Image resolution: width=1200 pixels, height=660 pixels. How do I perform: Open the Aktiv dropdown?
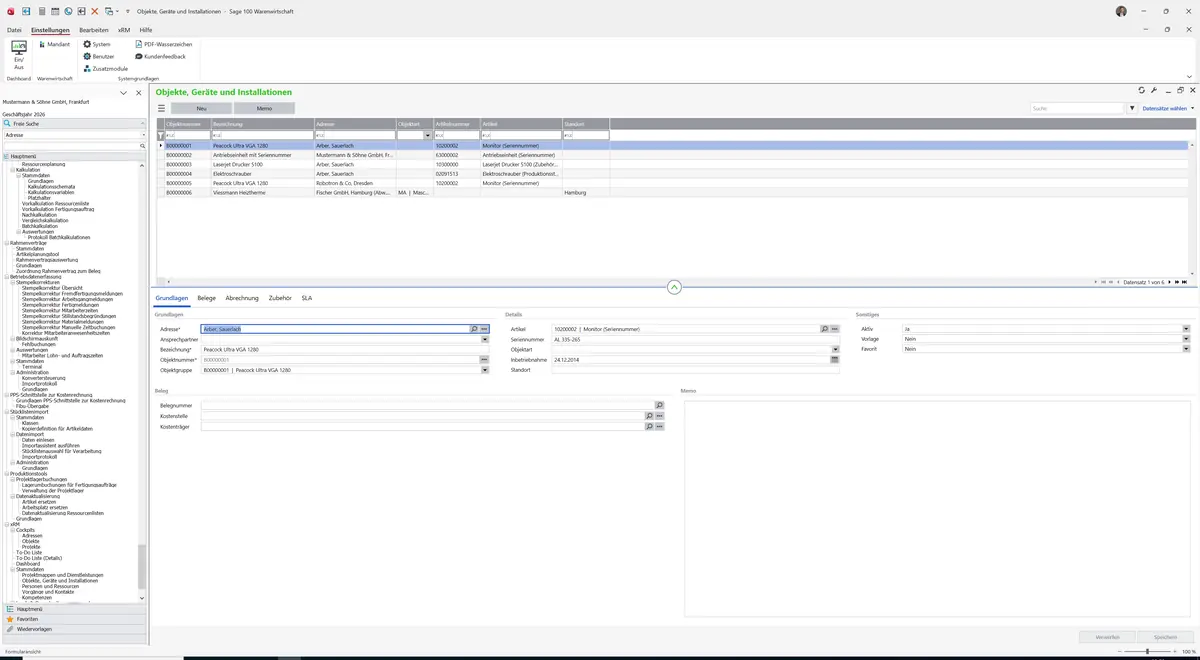pos(1186,329)
